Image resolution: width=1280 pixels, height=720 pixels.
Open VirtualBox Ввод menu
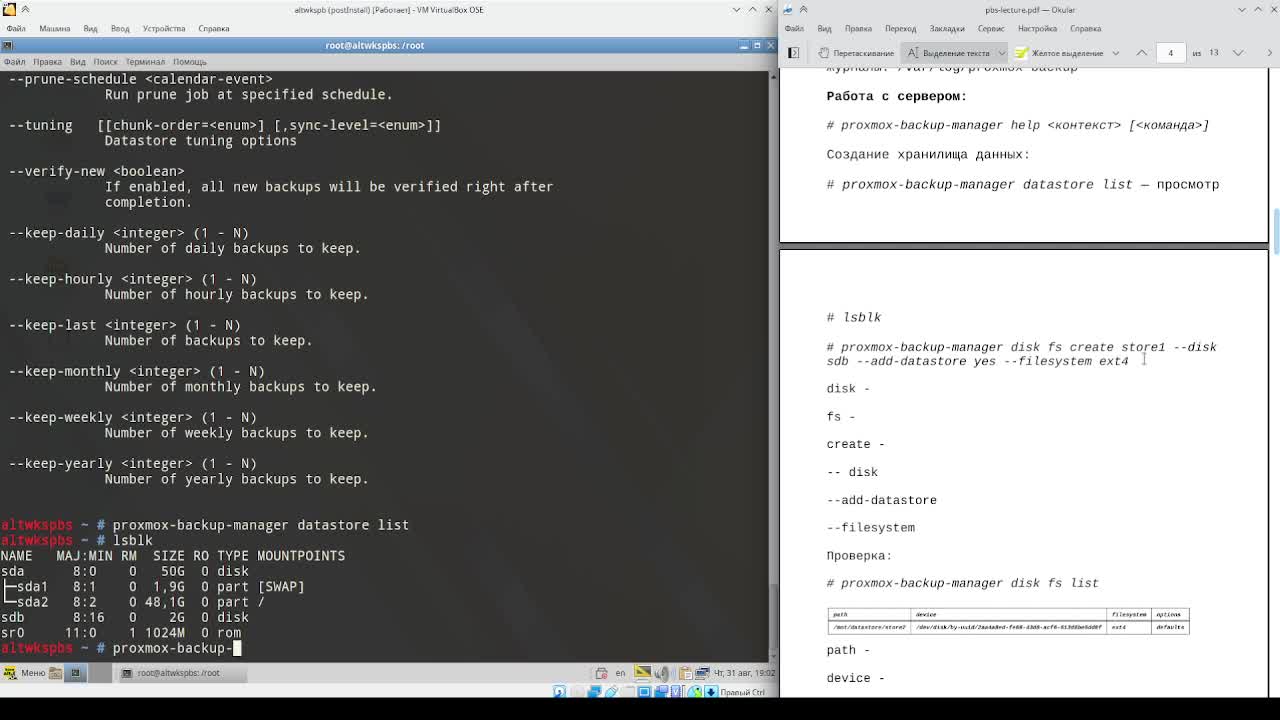(120, 28)
